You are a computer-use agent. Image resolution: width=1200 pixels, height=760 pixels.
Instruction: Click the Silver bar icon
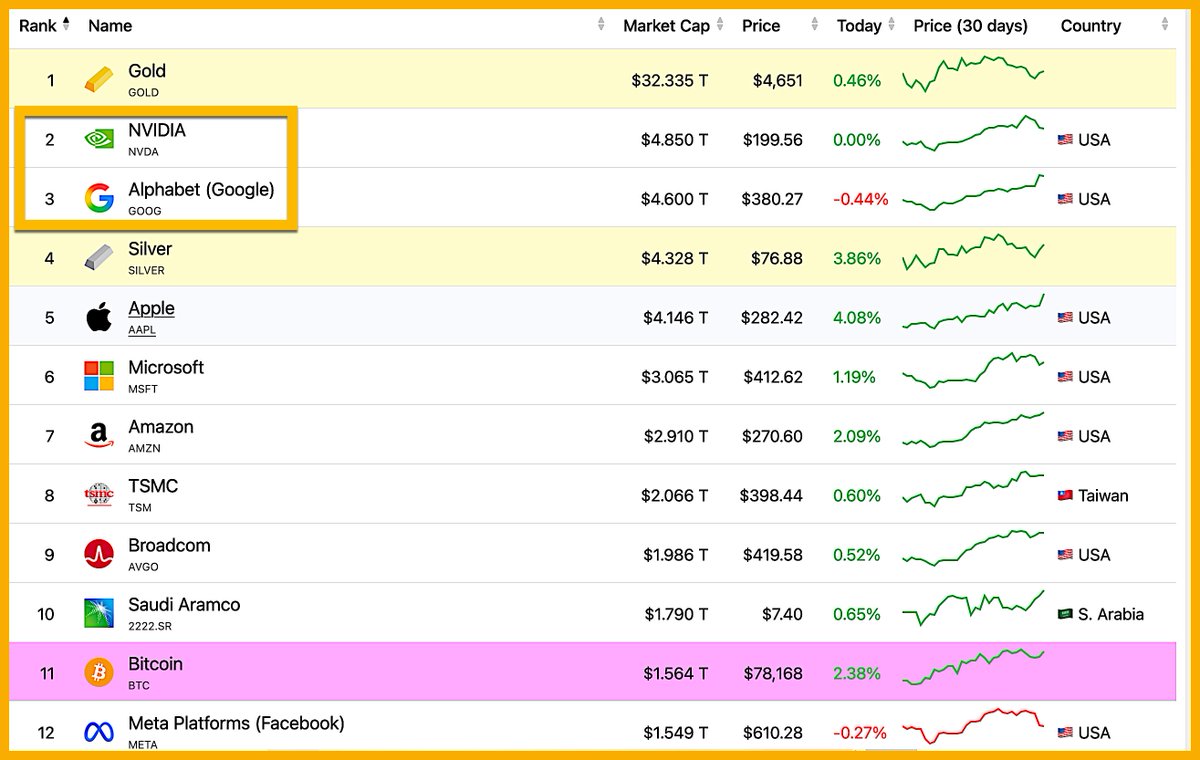point(98,258)
